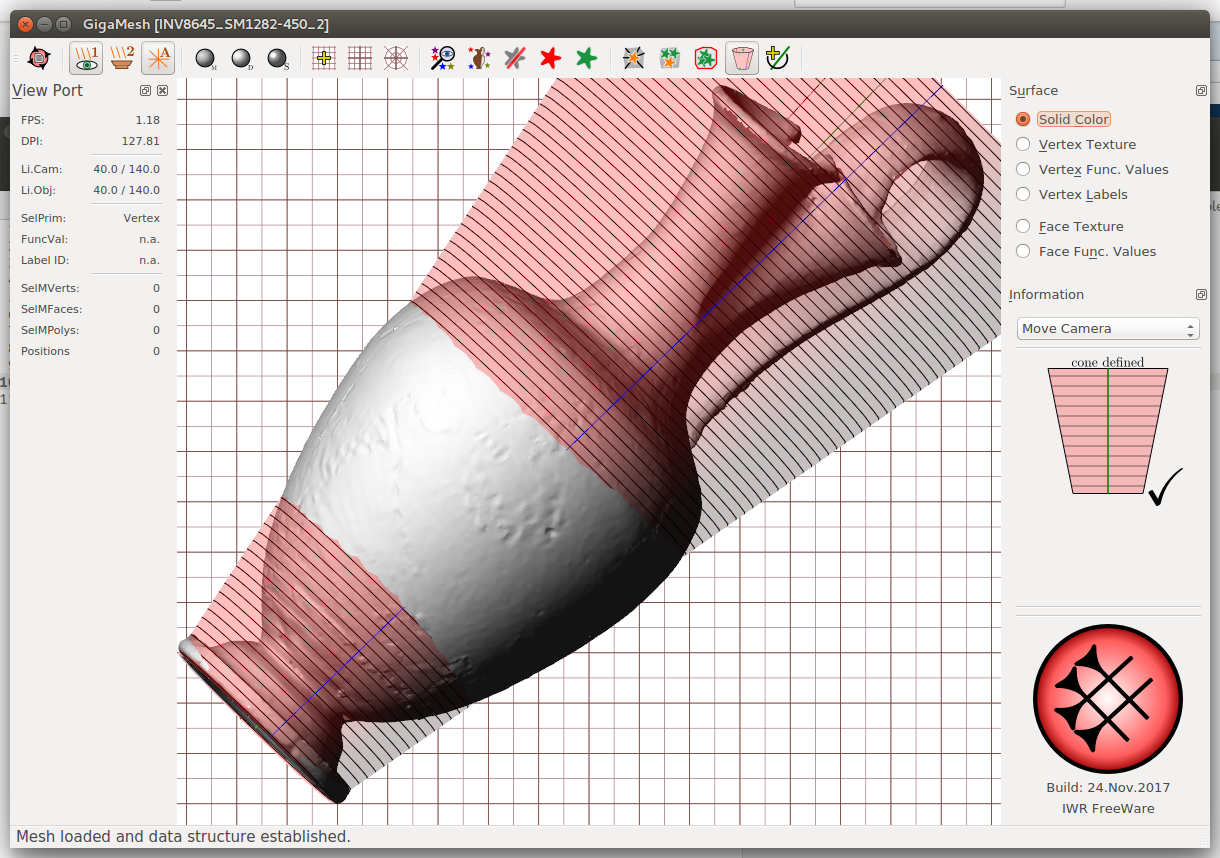The width and height of the screenshot is (1220, 858).
Task: Click the GigaMesh round red logo
Action: point(1108,697)
